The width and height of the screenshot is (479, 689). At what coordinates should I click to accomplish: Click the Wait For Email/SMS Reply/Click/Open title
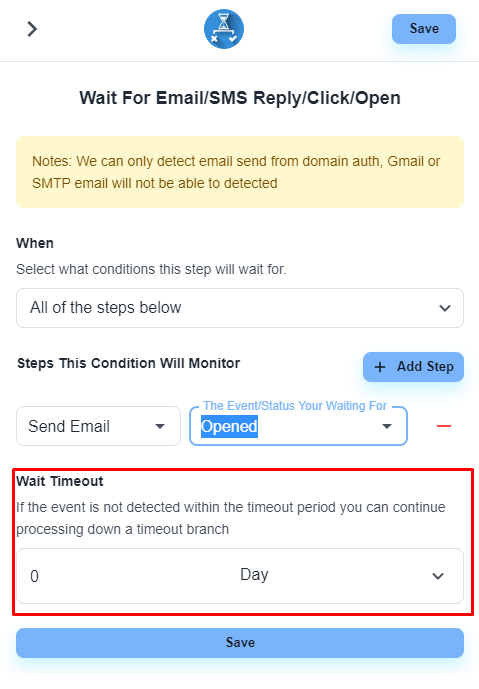pos(240,98)
